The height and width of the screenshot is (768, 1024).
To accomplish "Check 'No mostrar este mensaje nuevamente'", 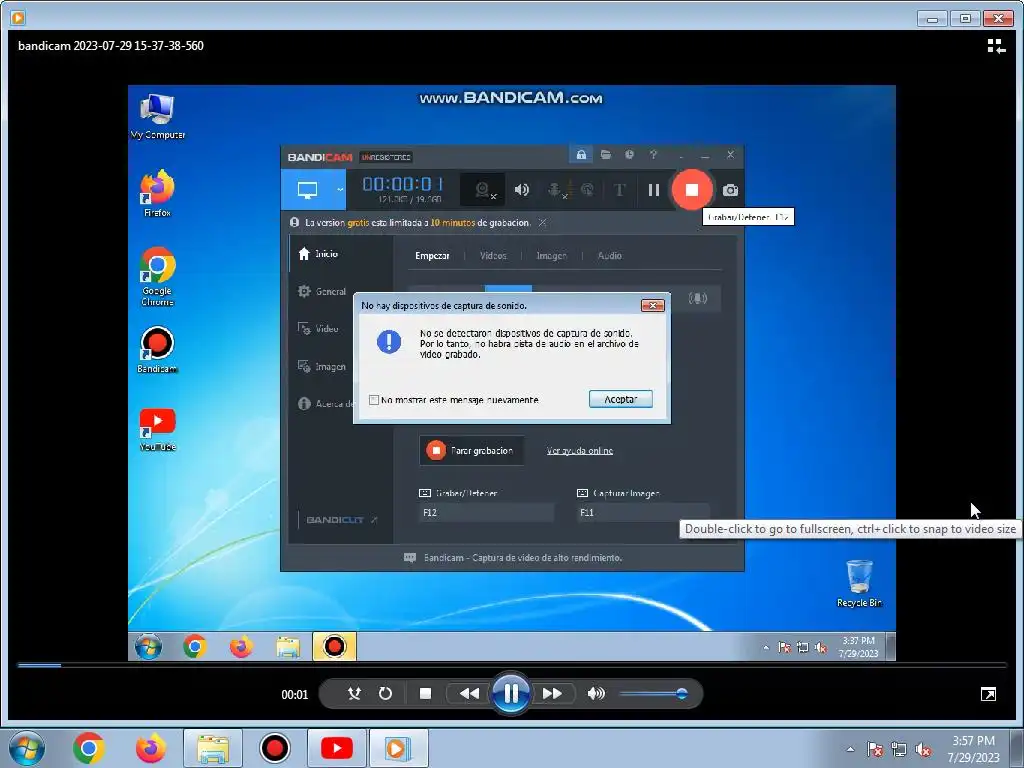I will pos(374,400).
